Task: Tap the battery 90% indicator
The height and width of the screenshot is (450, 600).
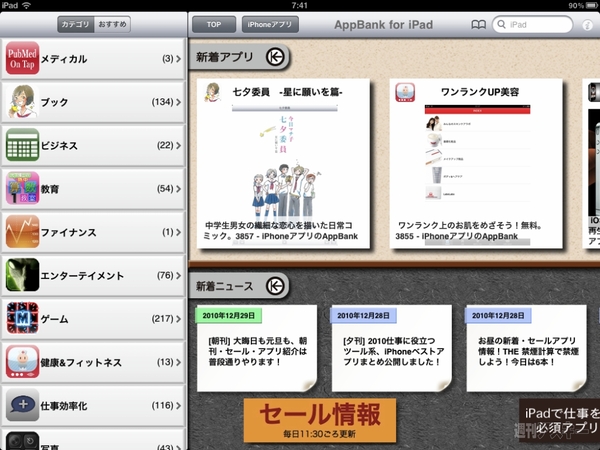Action: [x=584, y=5]
